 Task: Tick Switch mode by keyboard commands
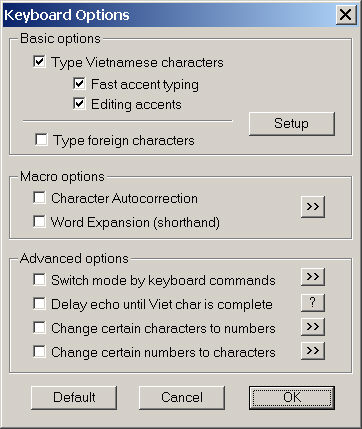click(x=40, y=280)
